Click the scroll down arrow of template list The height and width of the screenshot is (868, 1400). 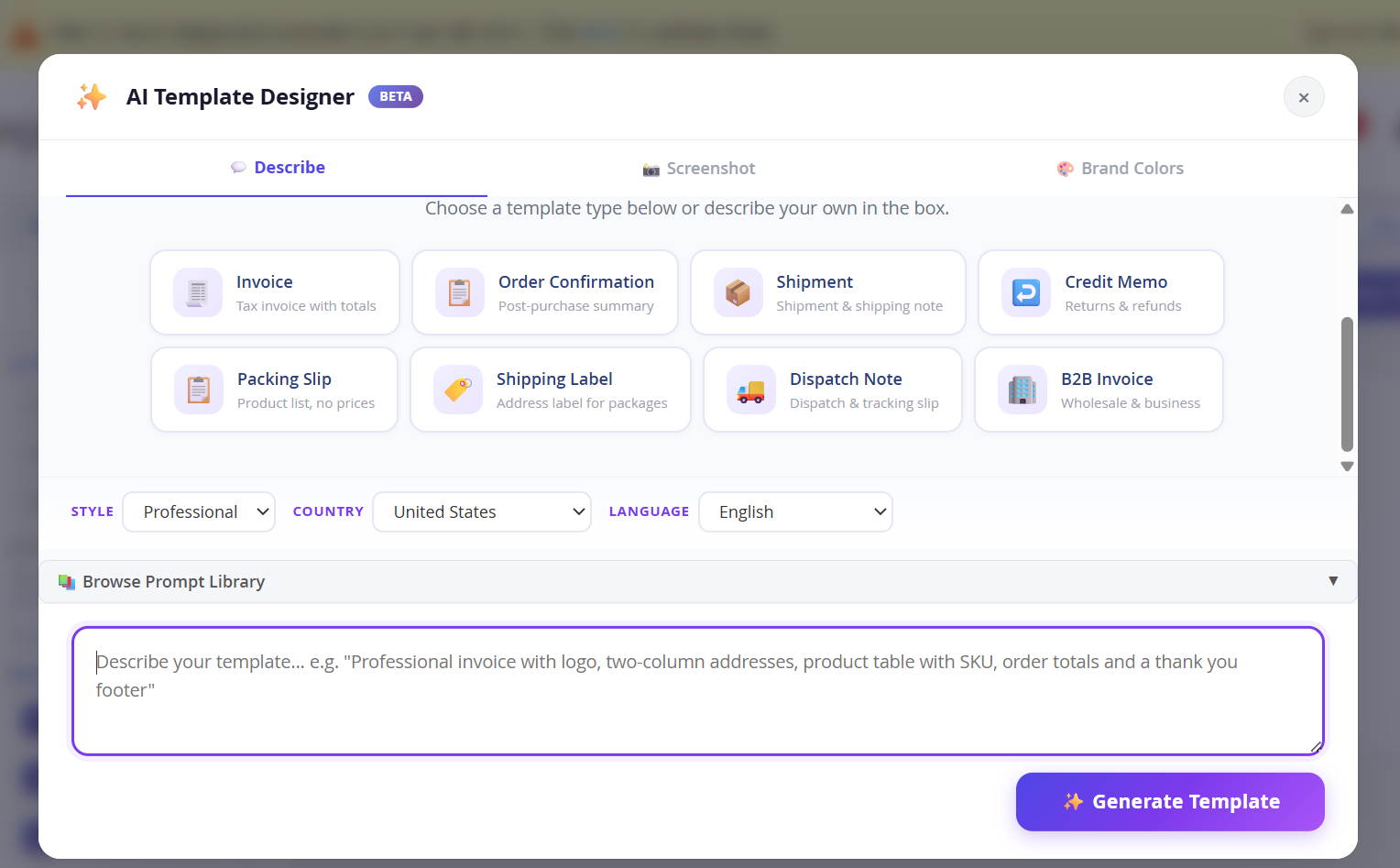pos(1347,467)
